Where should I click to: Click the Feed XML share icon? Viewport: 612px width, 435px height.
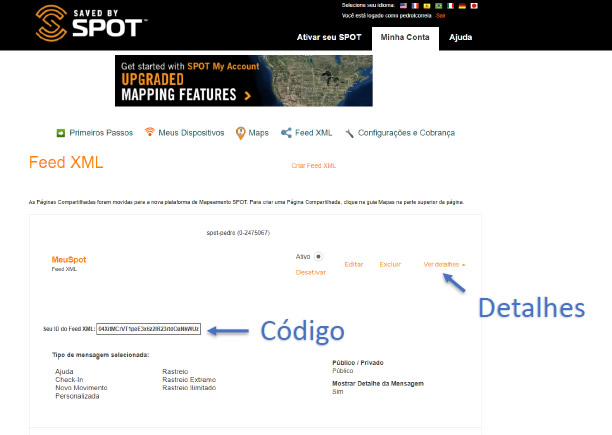(286, 133)
